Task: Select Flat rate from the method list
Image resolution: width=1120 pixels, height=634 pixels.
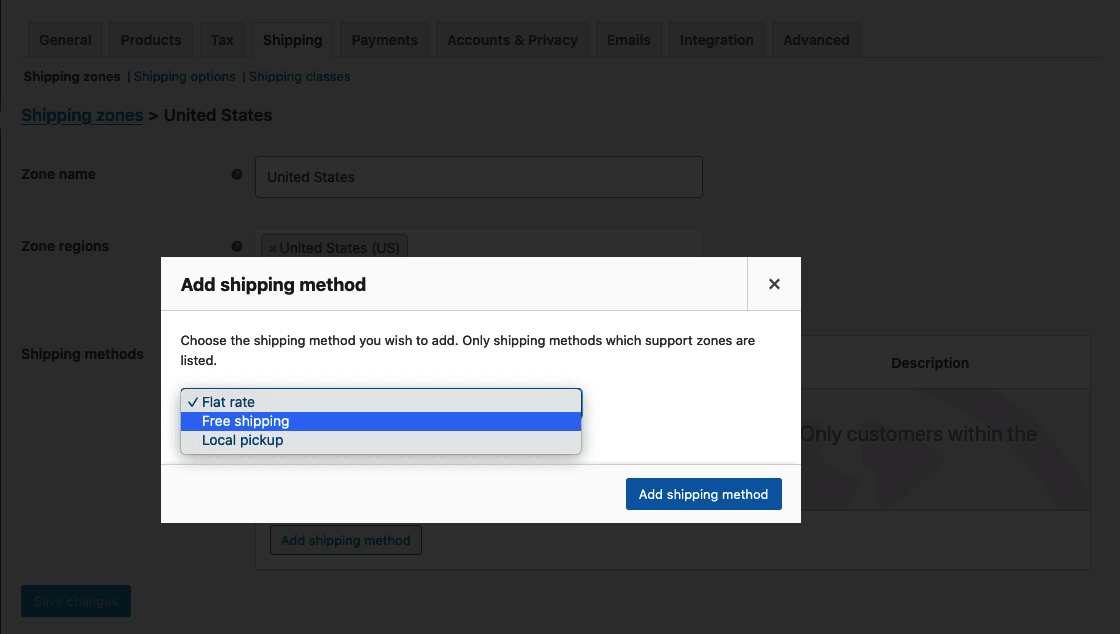Action: point(380,401)
